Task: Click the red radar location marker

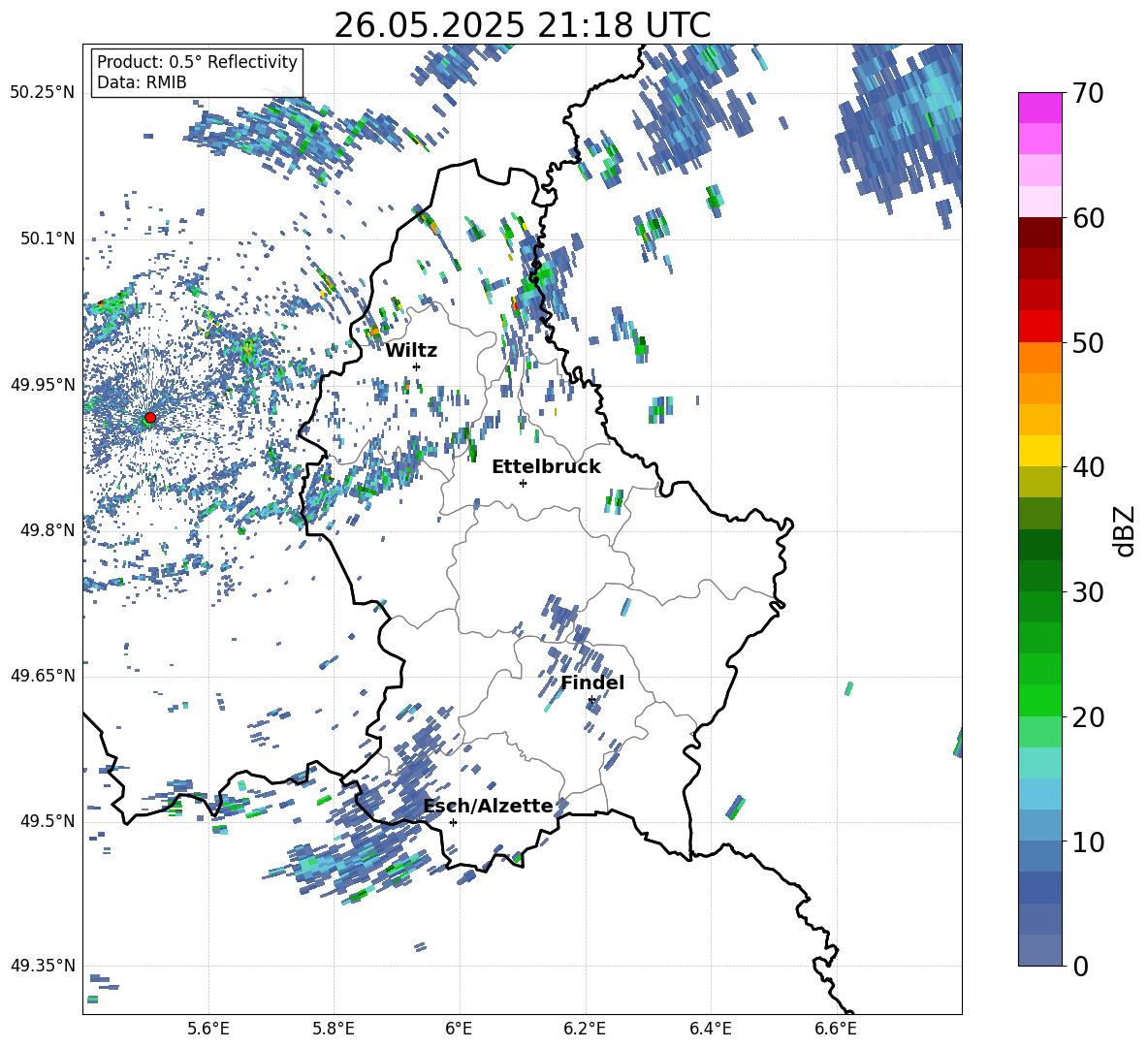Action: click(150, 418)
